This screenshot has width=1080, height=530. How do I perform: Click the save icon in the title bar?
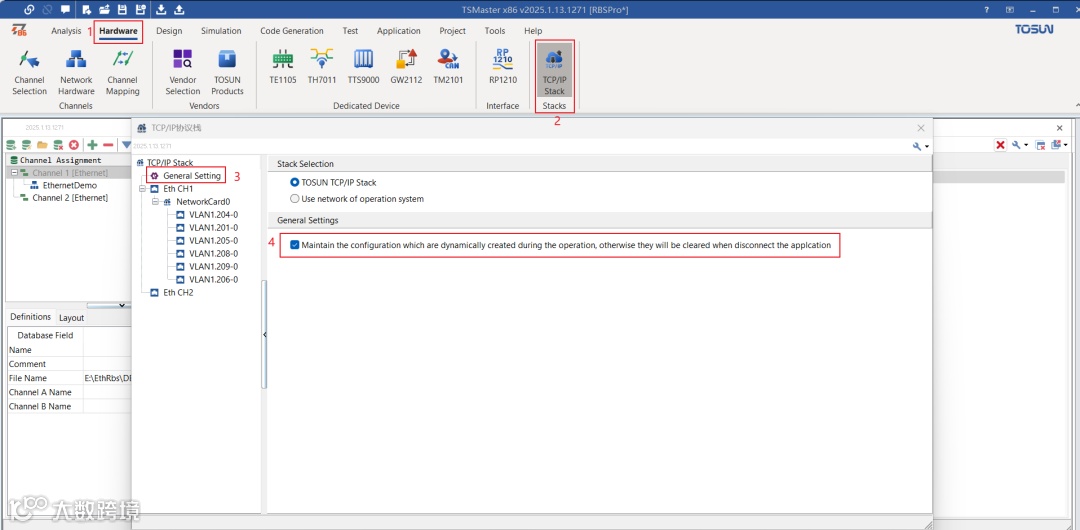tap(122, 10)
